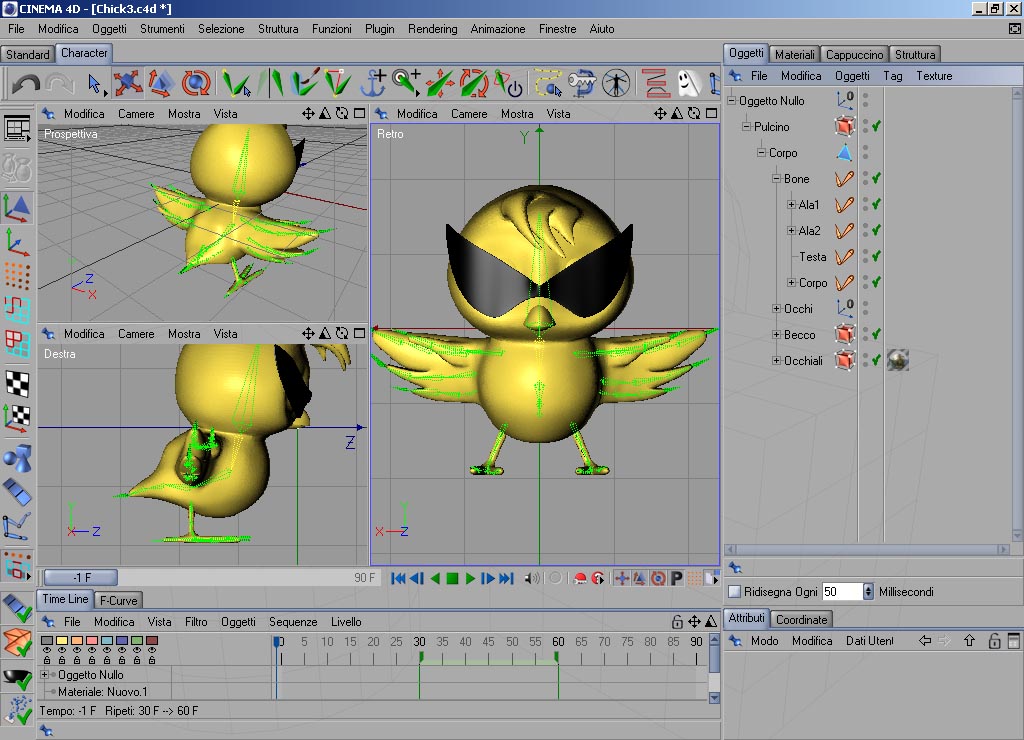Click the anchor with plus icon
The image size is (1024, 740).
pos(374,83)
